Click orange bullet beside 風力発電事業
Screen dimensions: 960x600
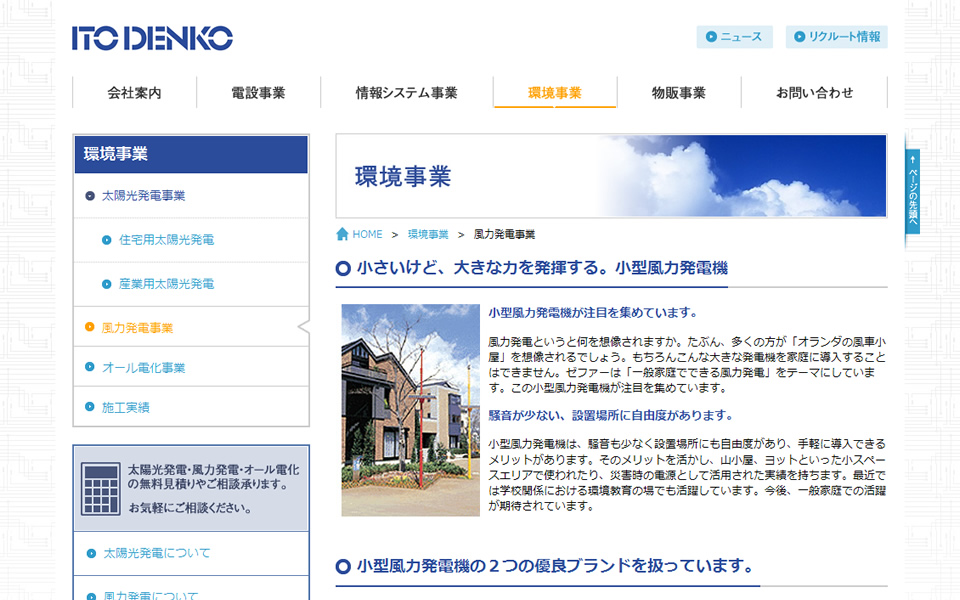coord(89,327)
